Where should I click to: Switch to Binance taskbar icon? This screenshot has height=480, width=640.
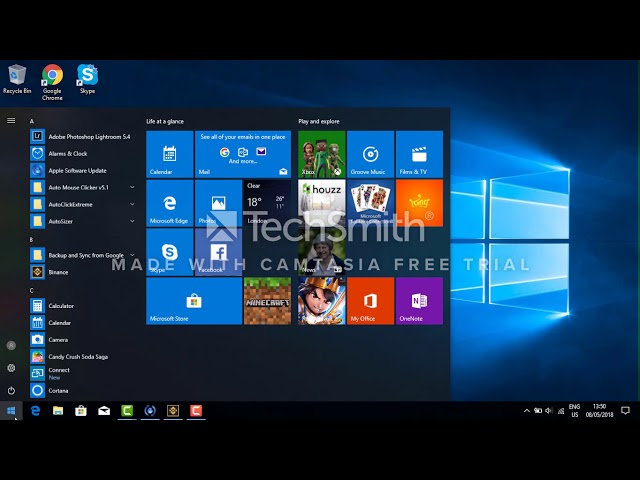(x=173, y=411)
